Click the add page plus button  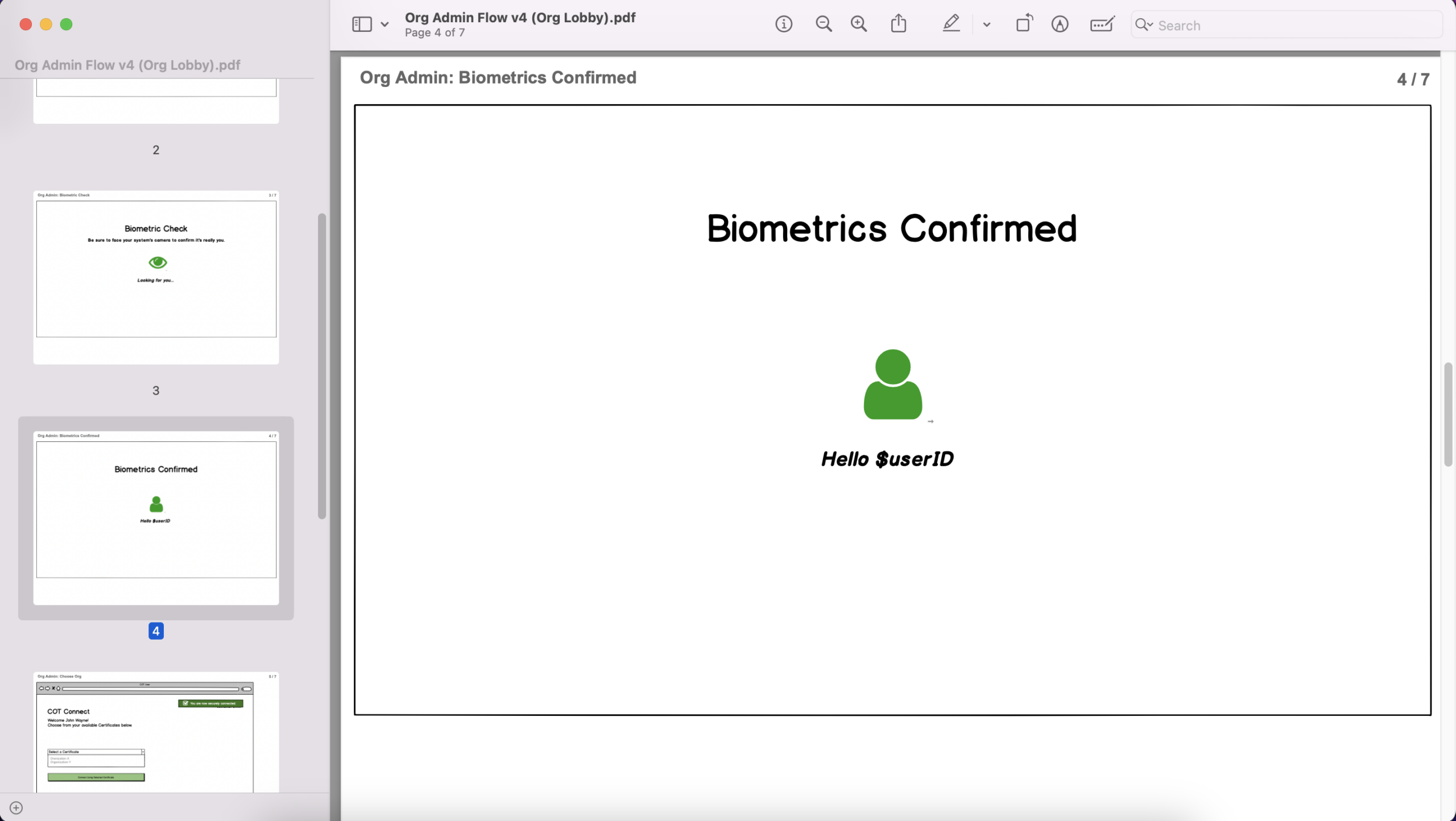point(16,808)
